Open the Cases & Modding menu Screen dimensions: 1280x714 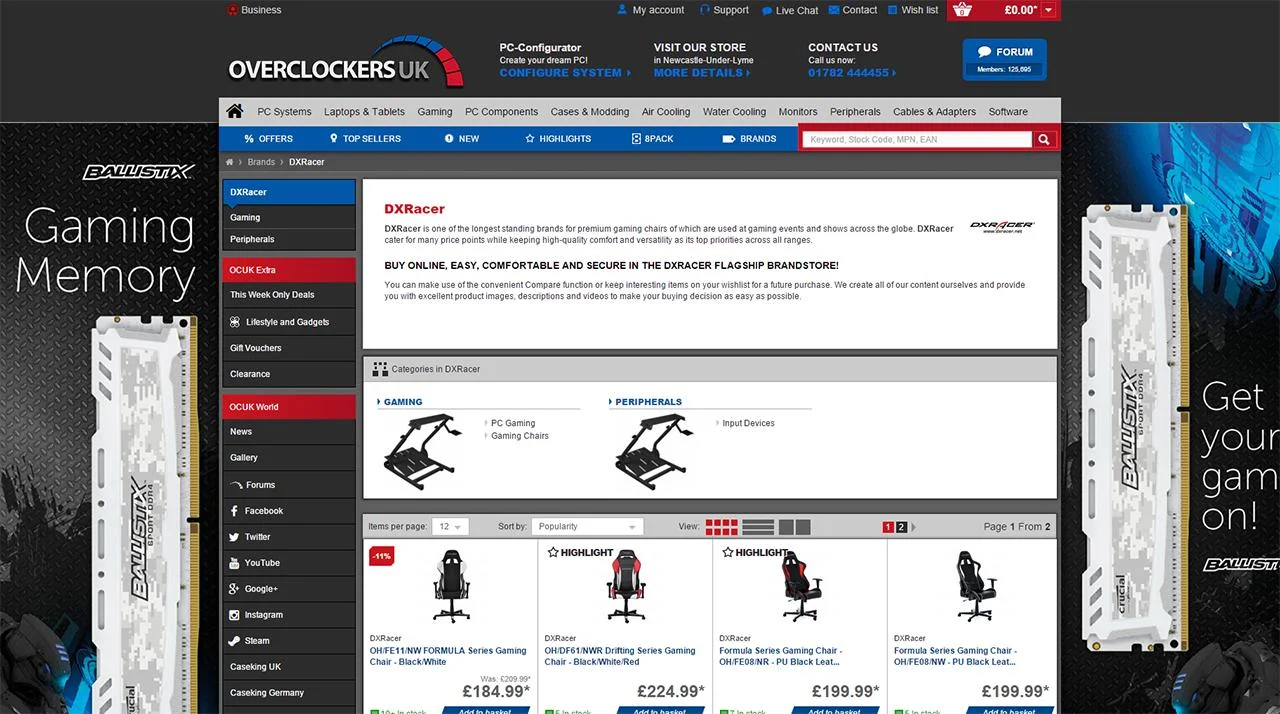[x=590, y=112]
